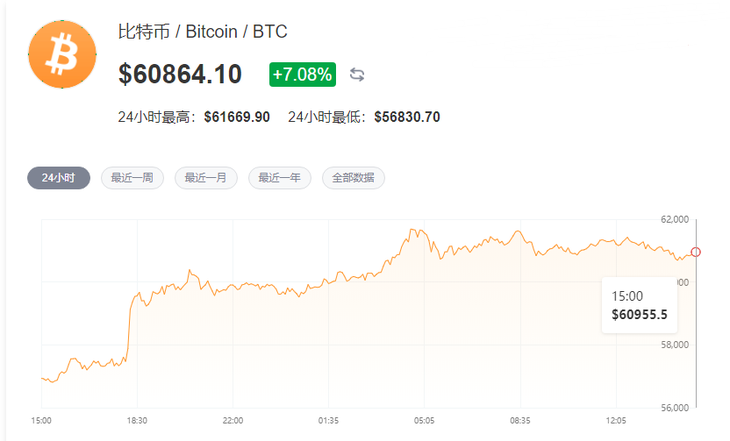This screenshot has height=441, width=730.
Task: Click the 05:05 x-axis time label
Action: pyautogui.click(x=425, y=421)
